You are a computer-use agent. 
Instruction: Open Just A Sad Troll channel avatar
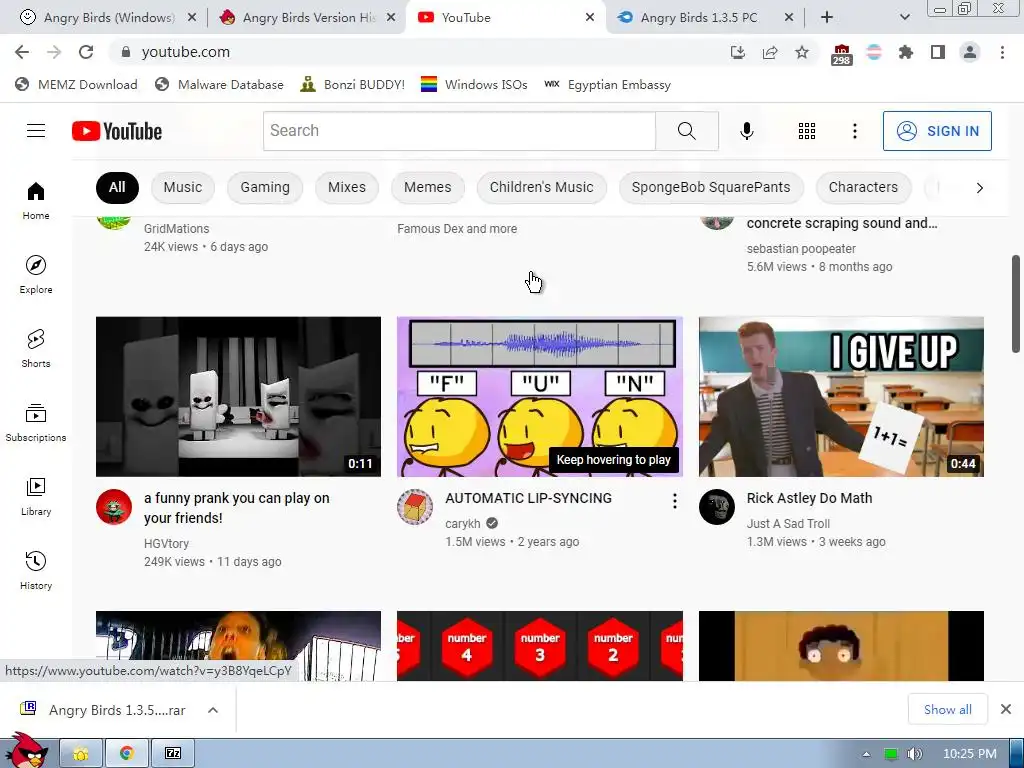click(x=716, y=507)
